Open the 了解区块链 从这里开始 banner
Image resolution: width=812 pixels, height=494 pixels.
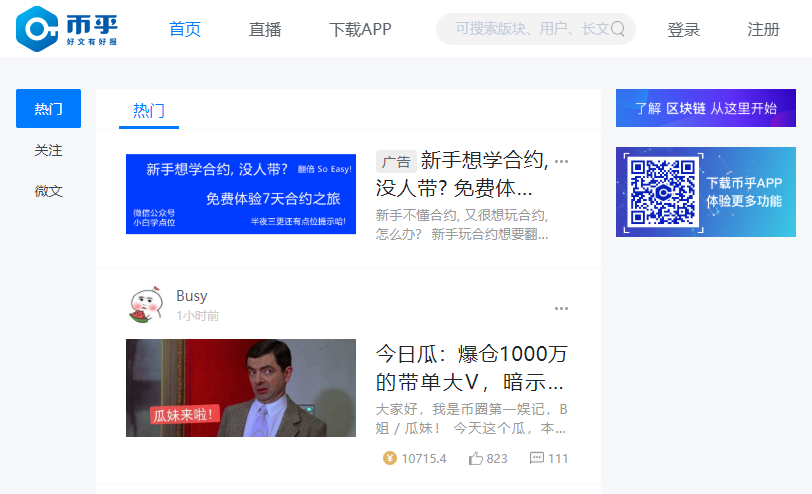(x=706, y=108)
